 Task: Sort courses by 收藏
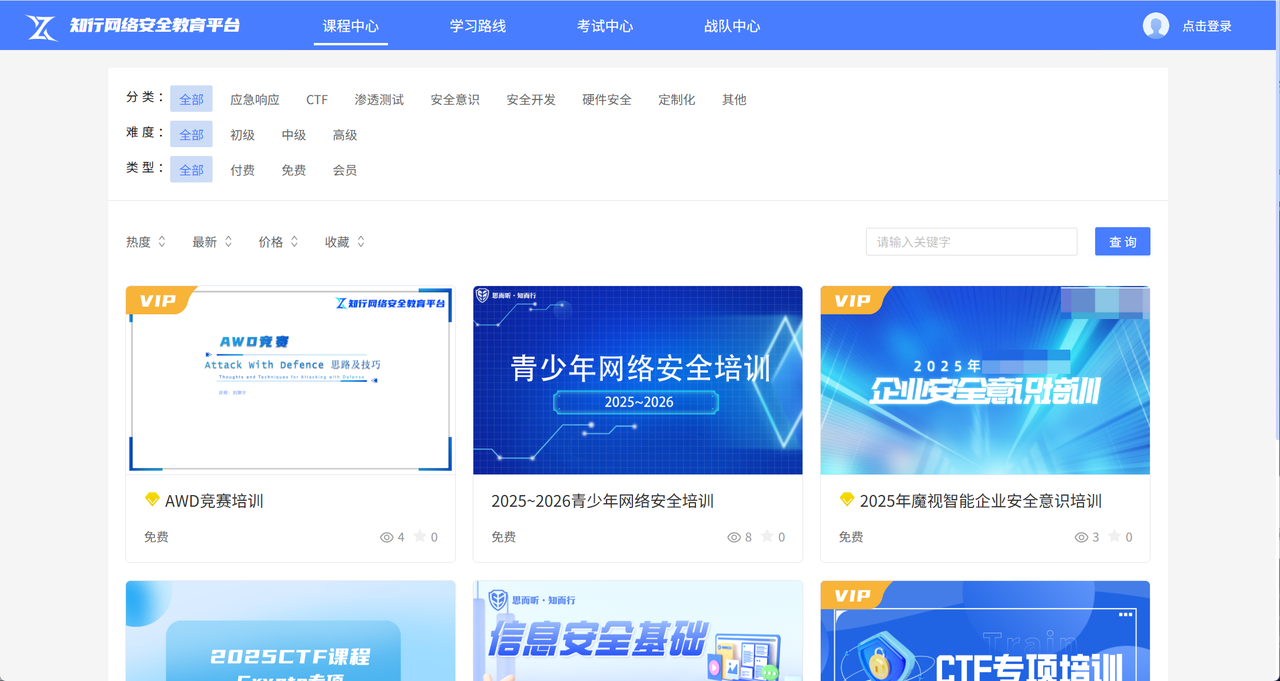[345, 242]
